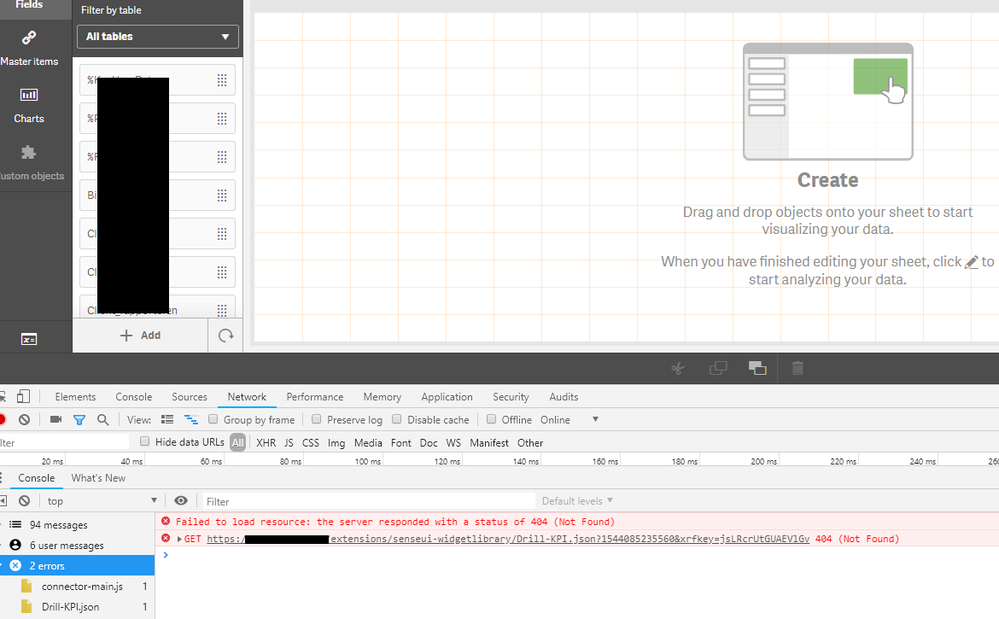Copy the selected sheet object
The width and height of the screenshot is (999, 619).
pyautogui.click(x=718, y=368)
